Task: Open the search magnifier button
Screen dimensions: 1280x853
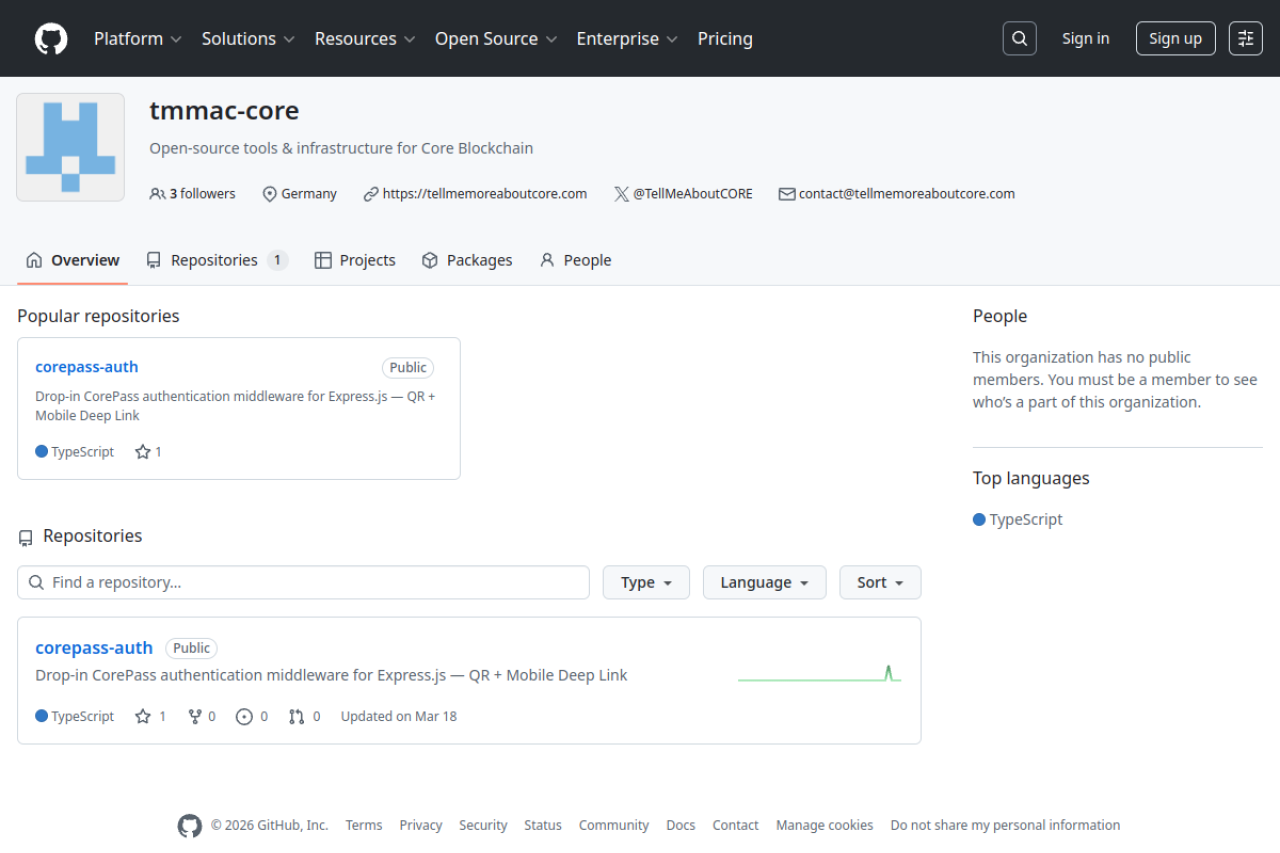Action: [1019, 39]
